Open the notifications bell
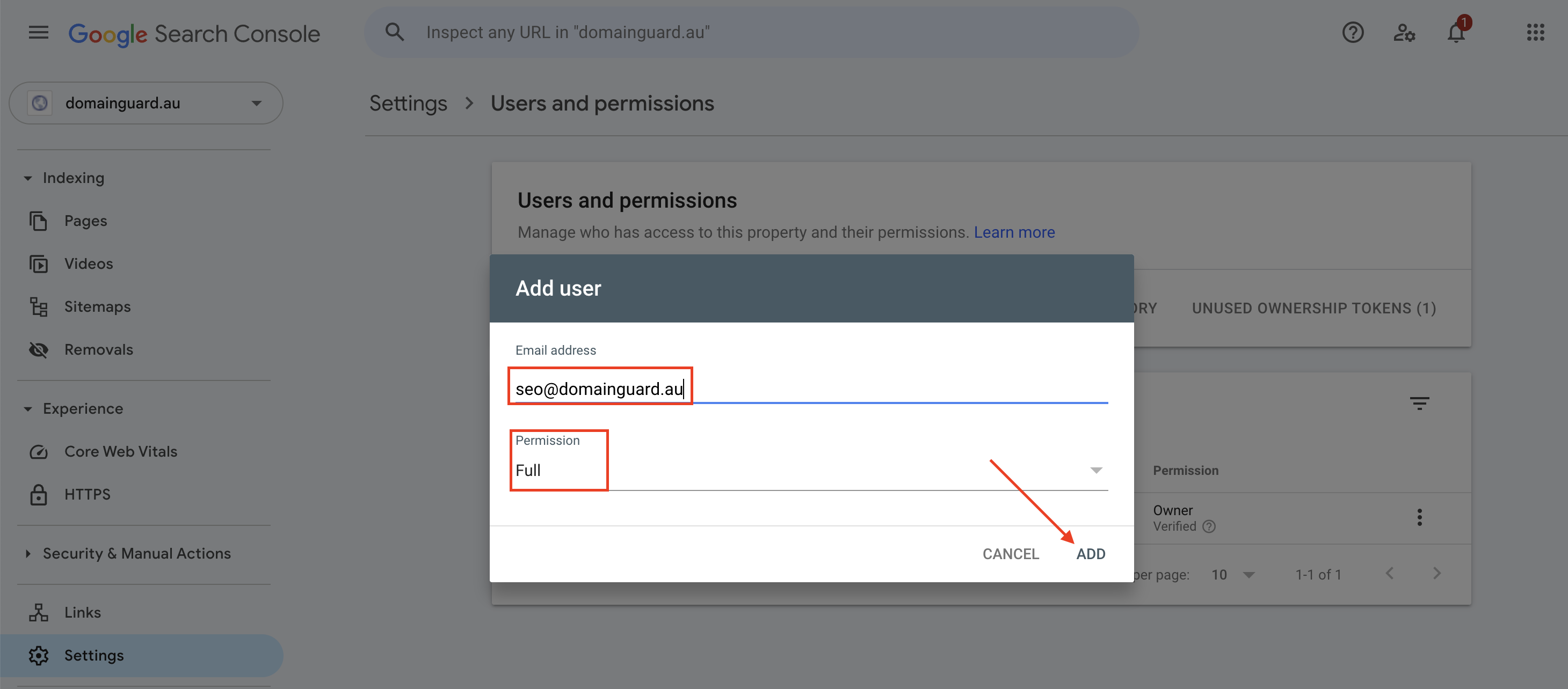The width and height of the screenshot is (1568, 689). tap(1456, 32)
